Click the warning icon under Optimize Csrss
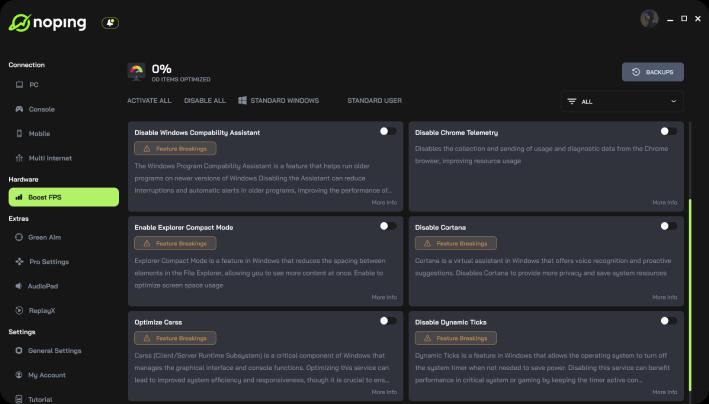709x404 pixels. pyautogui.click(x=147, y=338)
